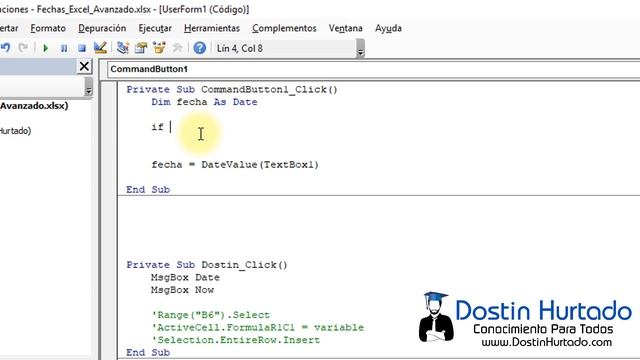Click the comment 'ActiveCell.FormulaR1C1 = variable'
Viewport: 640px width, 360px height.
258,327
